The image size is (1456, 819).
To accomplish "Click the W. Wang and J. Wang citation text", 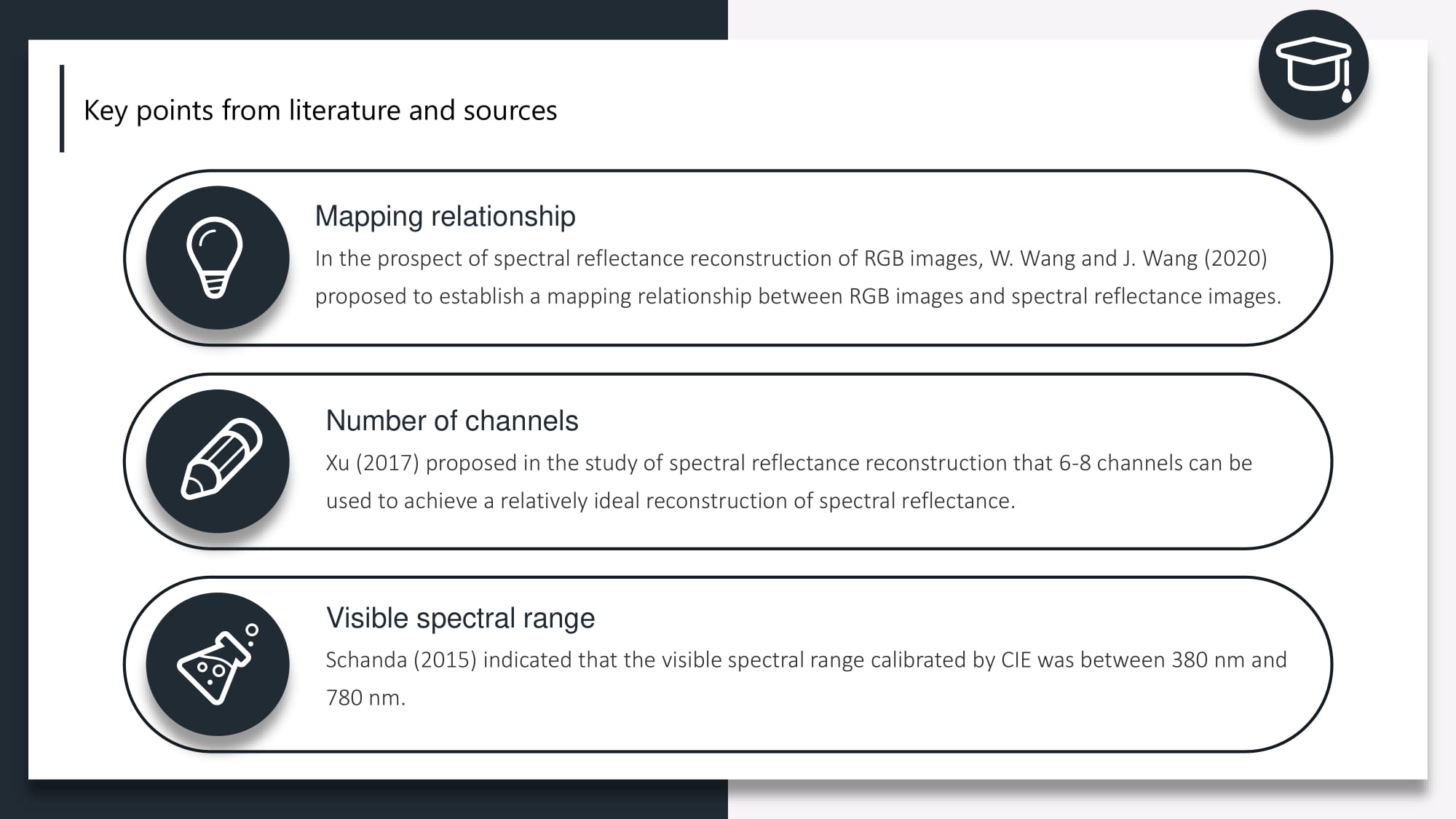I will 1128,258.
